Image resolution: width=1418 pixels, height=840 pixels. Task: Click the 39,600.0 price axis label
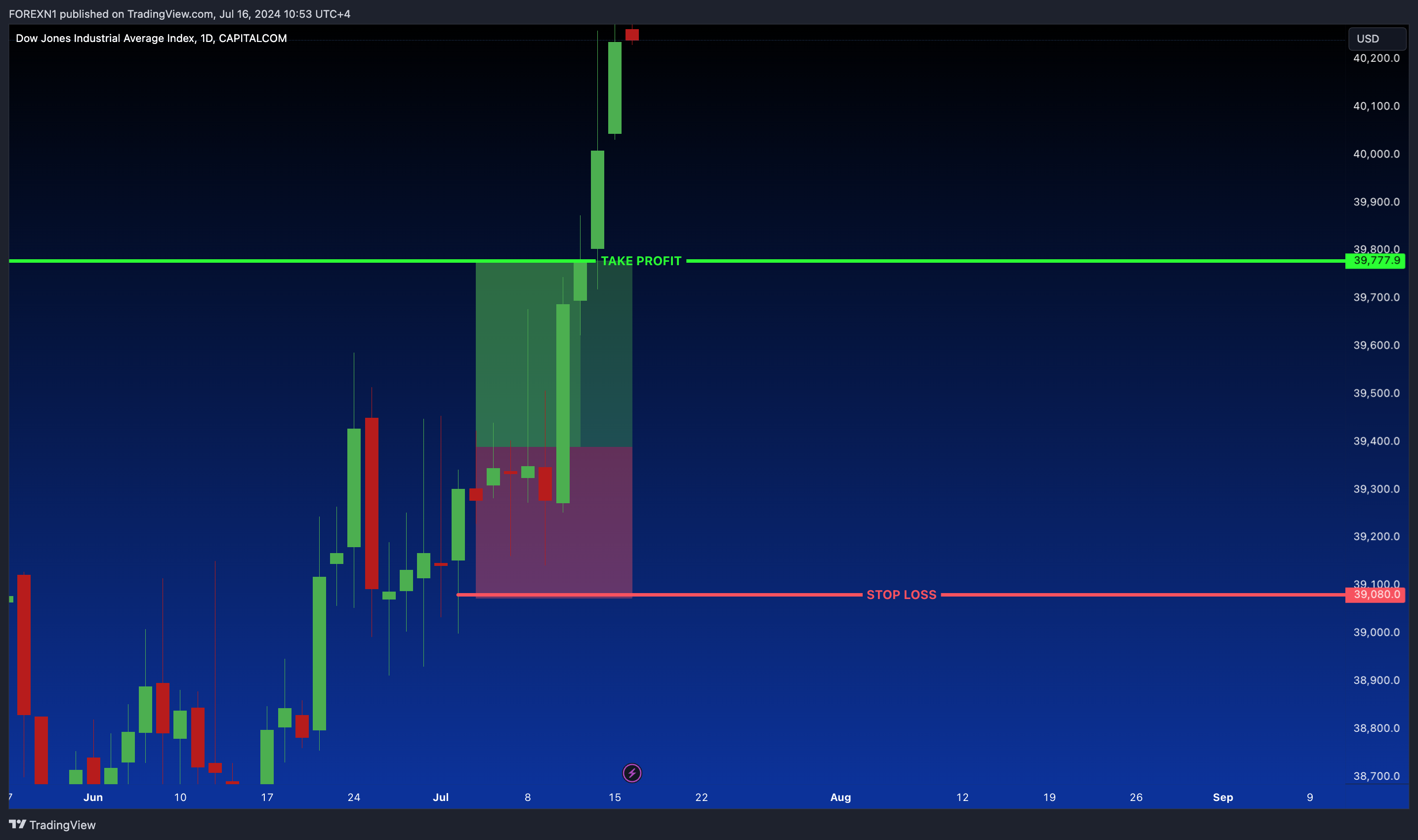pos(1376,345)
